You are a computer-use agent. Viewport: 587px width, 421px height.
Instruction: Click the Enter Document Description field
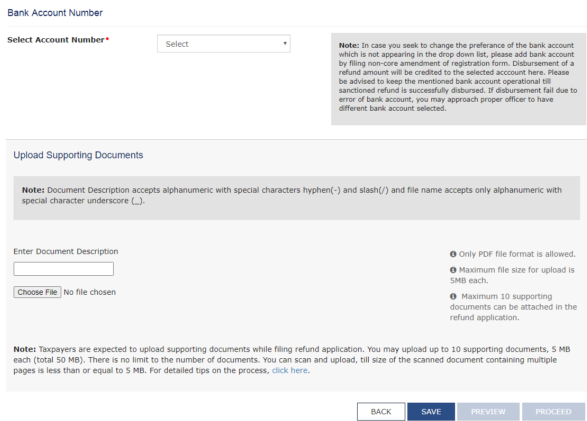[x=64, y=269]
